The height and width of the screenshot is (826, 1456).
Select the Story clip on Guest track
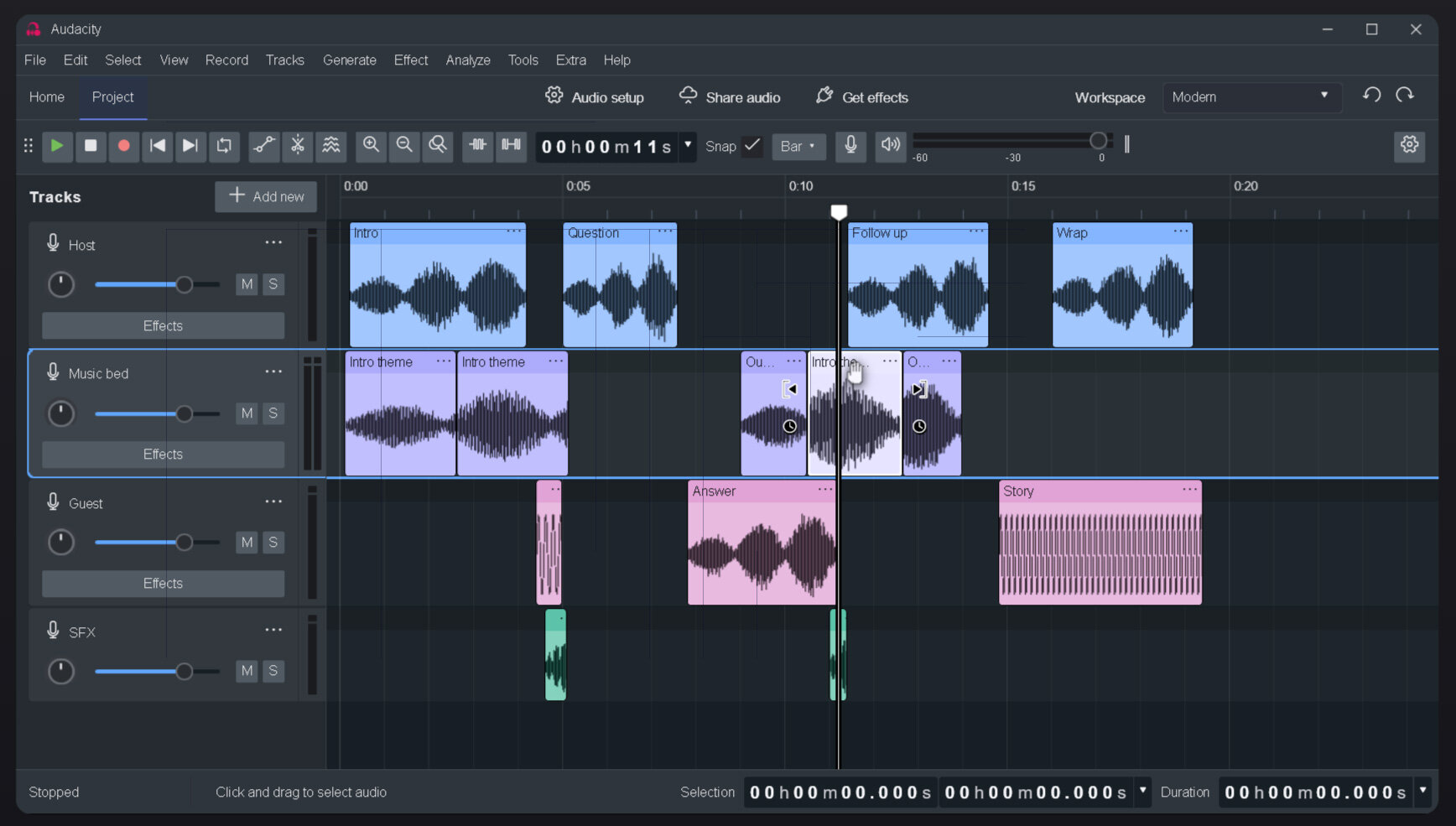coord(1100,543)
